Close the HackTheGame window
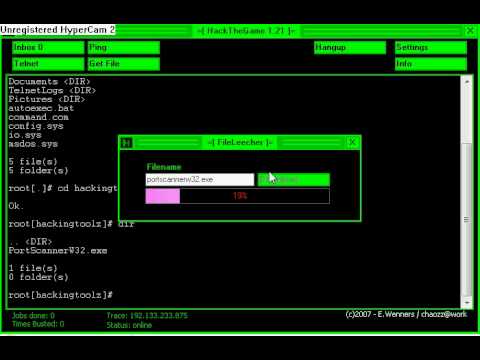Image resolution: width=480 pixels, height=360 pixels. [470, 31]
